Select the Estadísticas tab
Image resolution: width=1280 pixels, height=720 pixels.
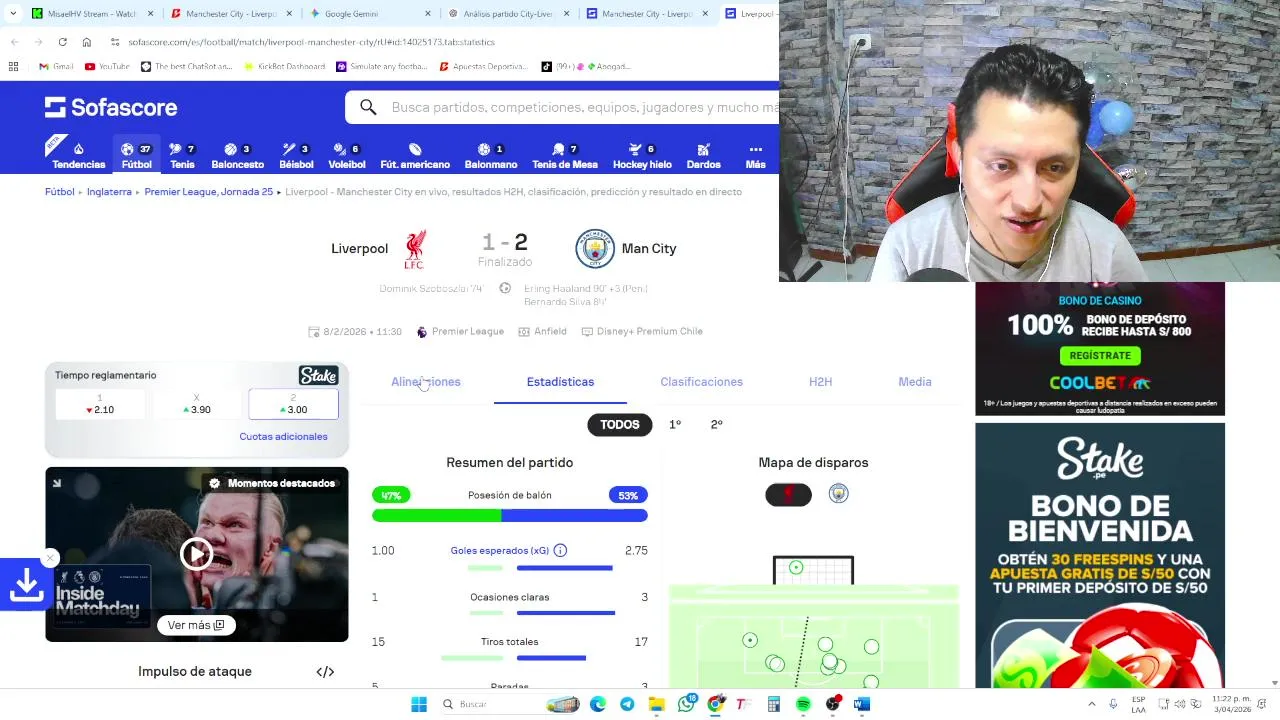point(560,382)
